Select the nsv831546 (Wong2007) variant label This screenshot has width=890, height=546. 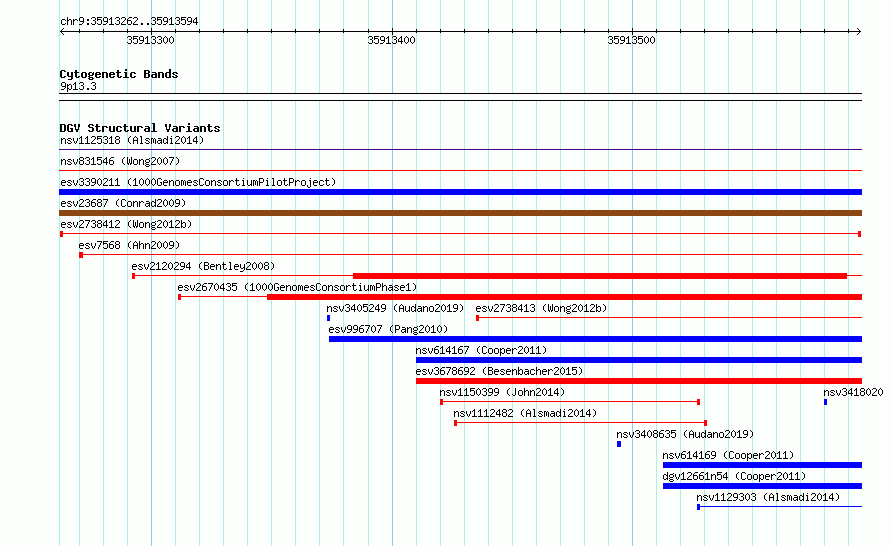(120, 161)
